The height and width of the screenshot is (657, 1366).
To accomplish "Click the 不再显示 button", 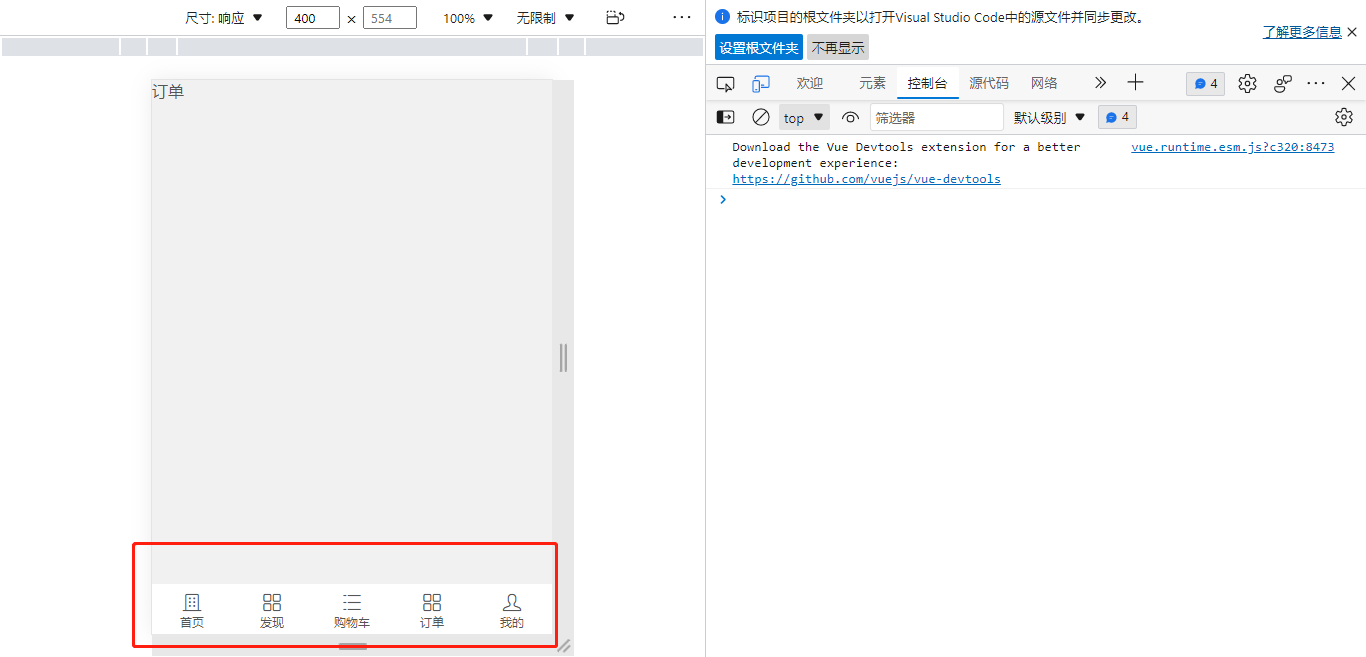I will (838, 47).
